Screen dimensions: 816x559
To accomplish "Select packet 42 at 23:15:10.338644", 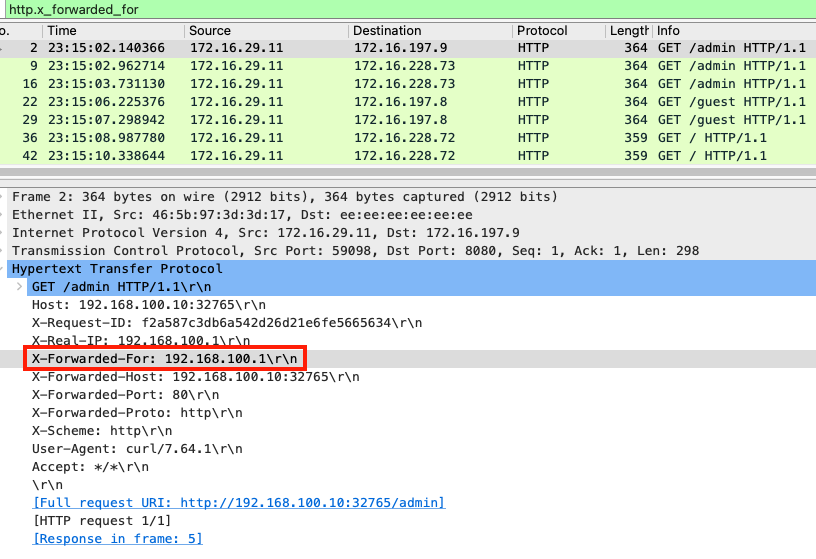I will click(x=408, y=156).
